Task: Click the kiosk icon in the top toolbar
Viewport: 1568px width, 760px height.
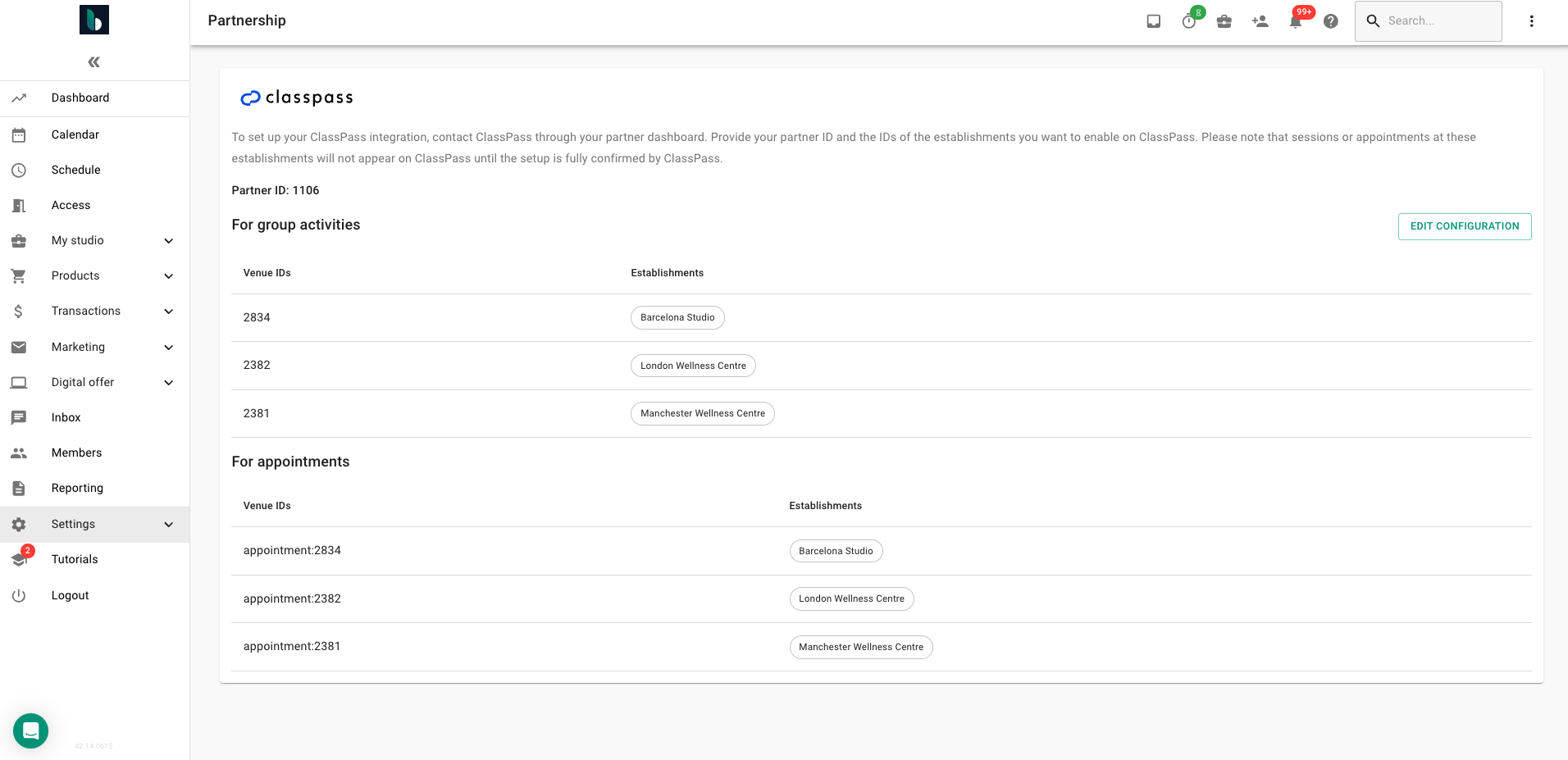Action: (x=1154, y=21)
